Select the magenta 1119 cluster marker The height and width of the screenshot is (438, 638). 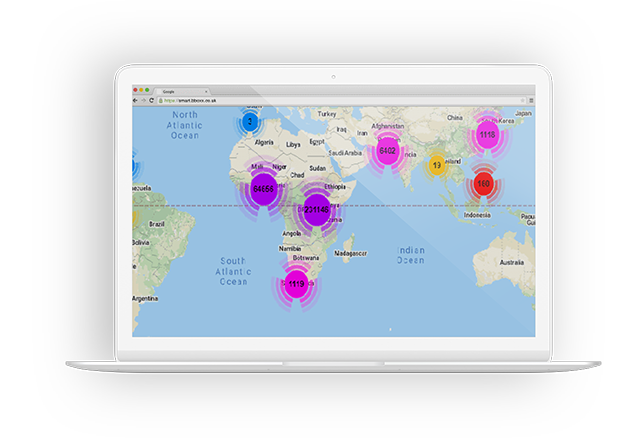click(x=296, y=284)
